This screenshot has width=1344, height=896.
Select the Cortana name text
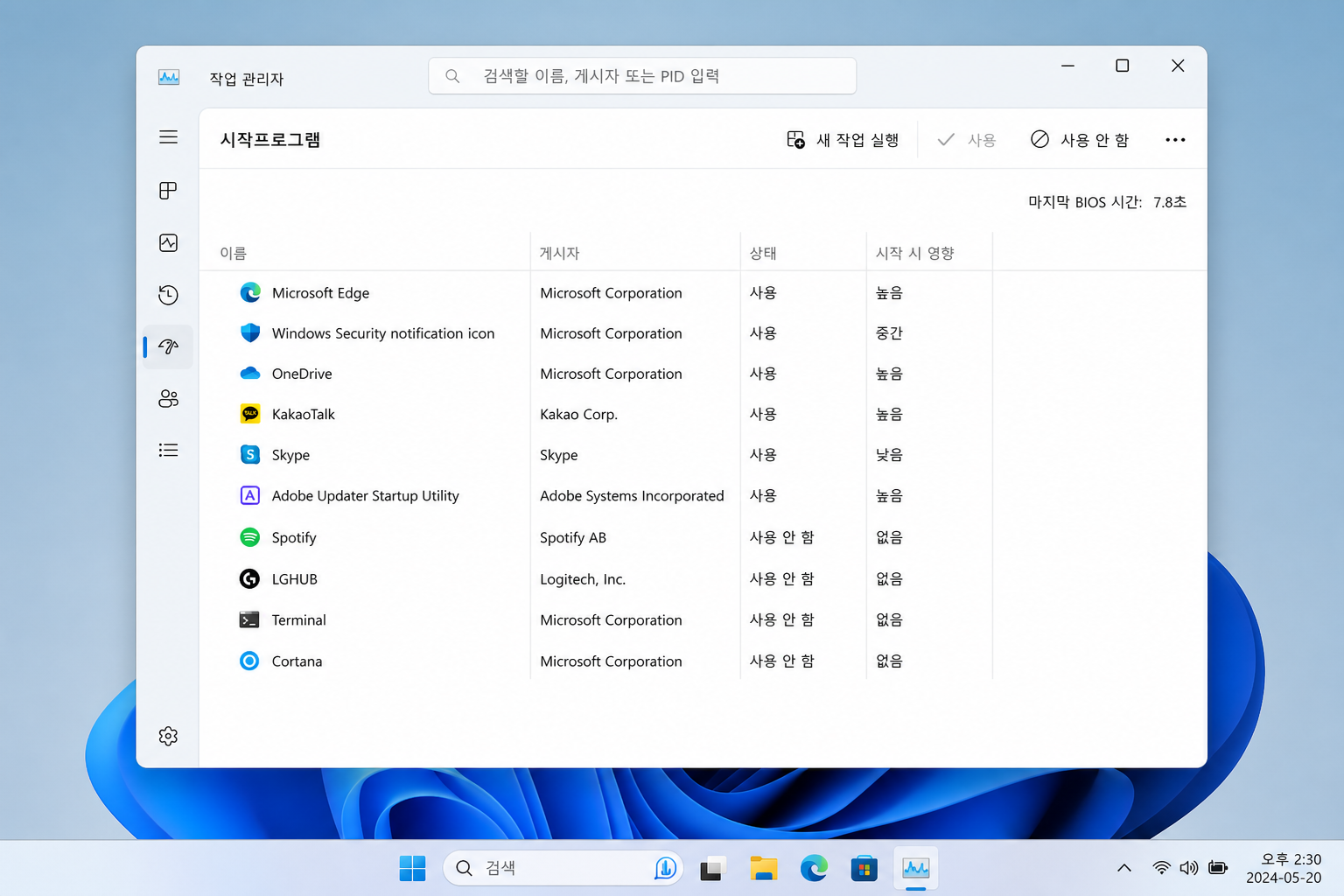pyautogui.click(x=297, y=661)
